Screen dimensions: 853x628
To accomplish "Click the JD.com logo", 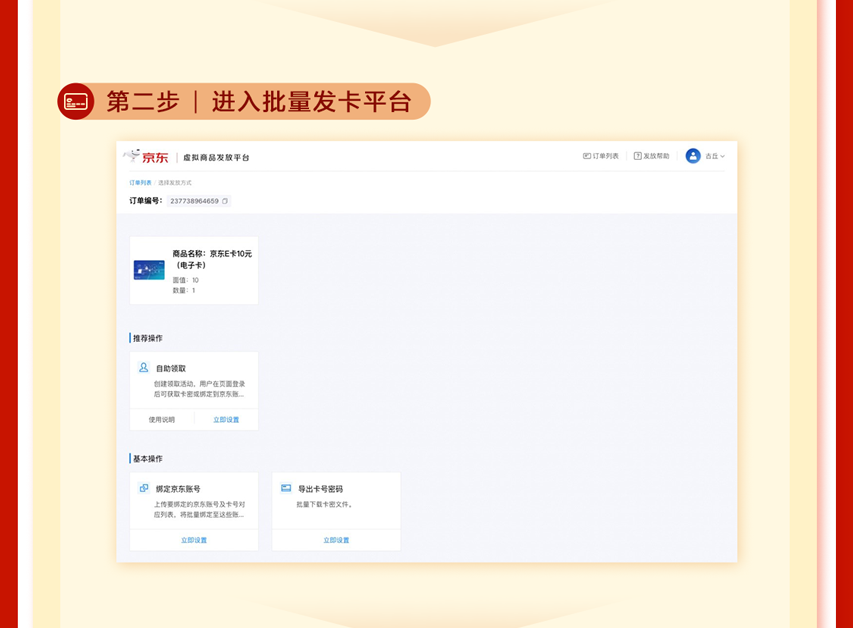I will coord(146,157).
